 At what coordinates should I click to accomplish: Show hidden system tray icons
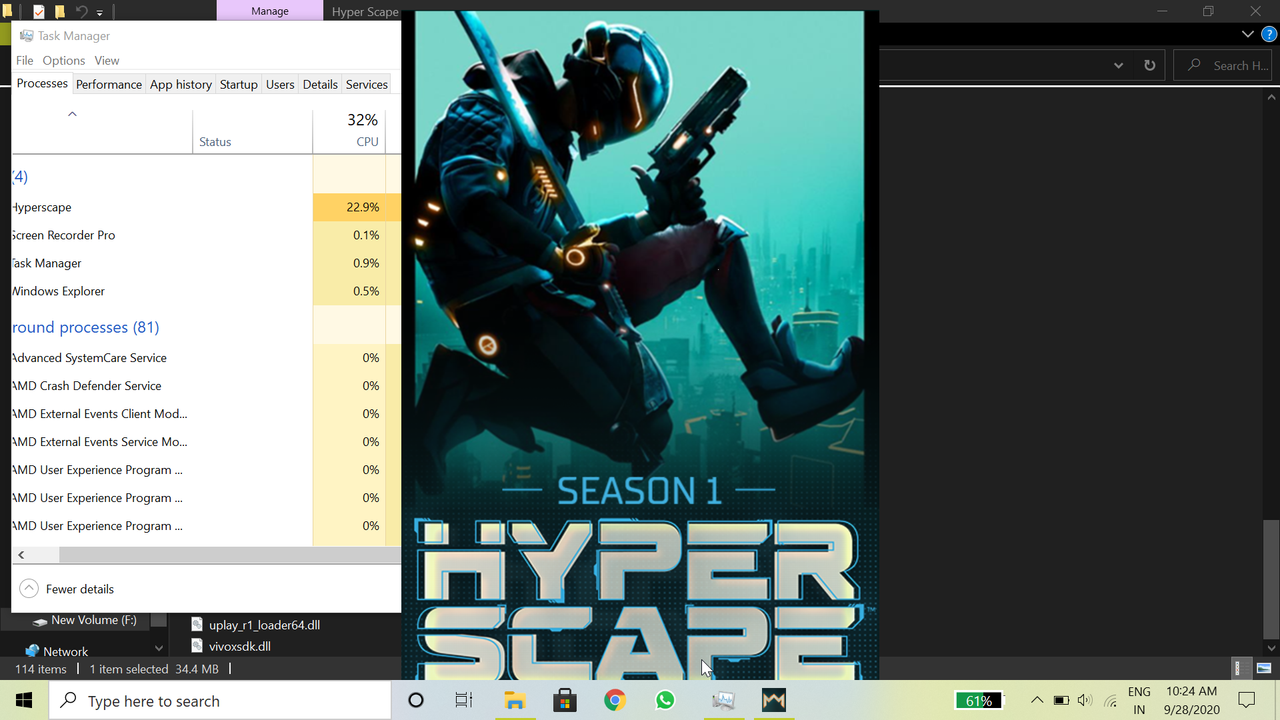point(1037,700)
